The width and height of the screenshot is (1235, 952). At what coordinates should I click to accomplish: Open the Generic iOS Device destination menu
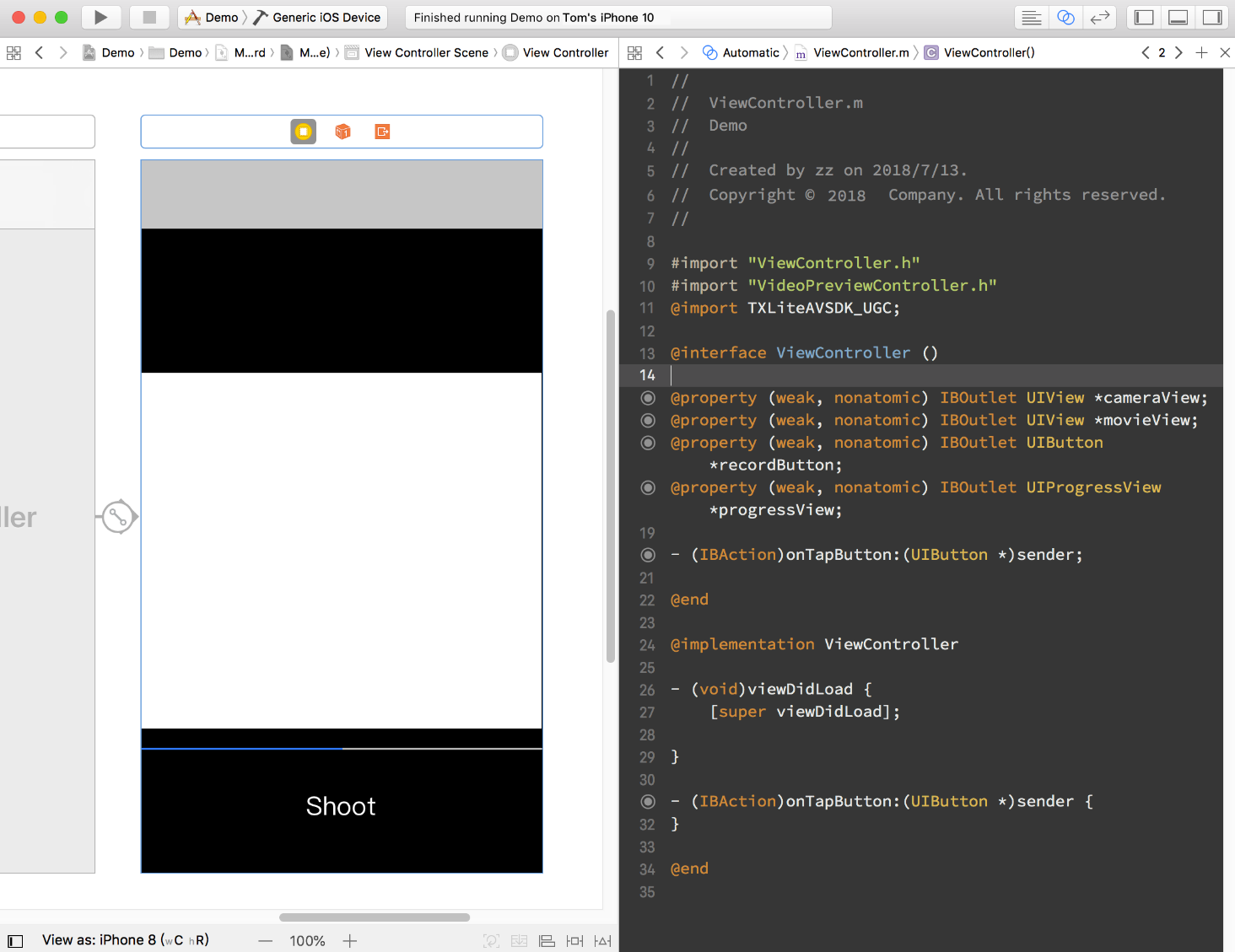point(326,17)
